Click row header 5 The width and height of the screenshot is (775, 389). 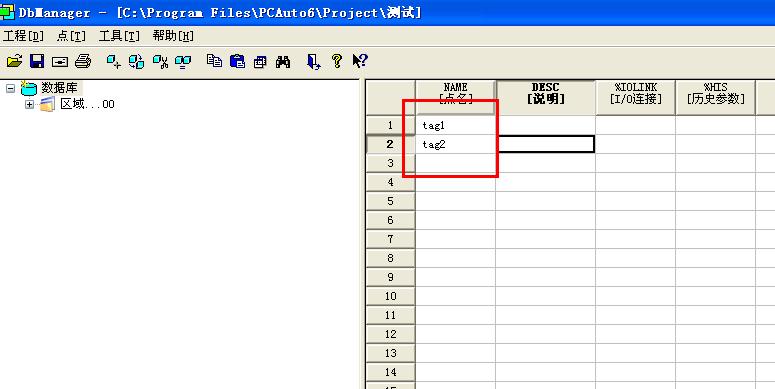[390, 201]
